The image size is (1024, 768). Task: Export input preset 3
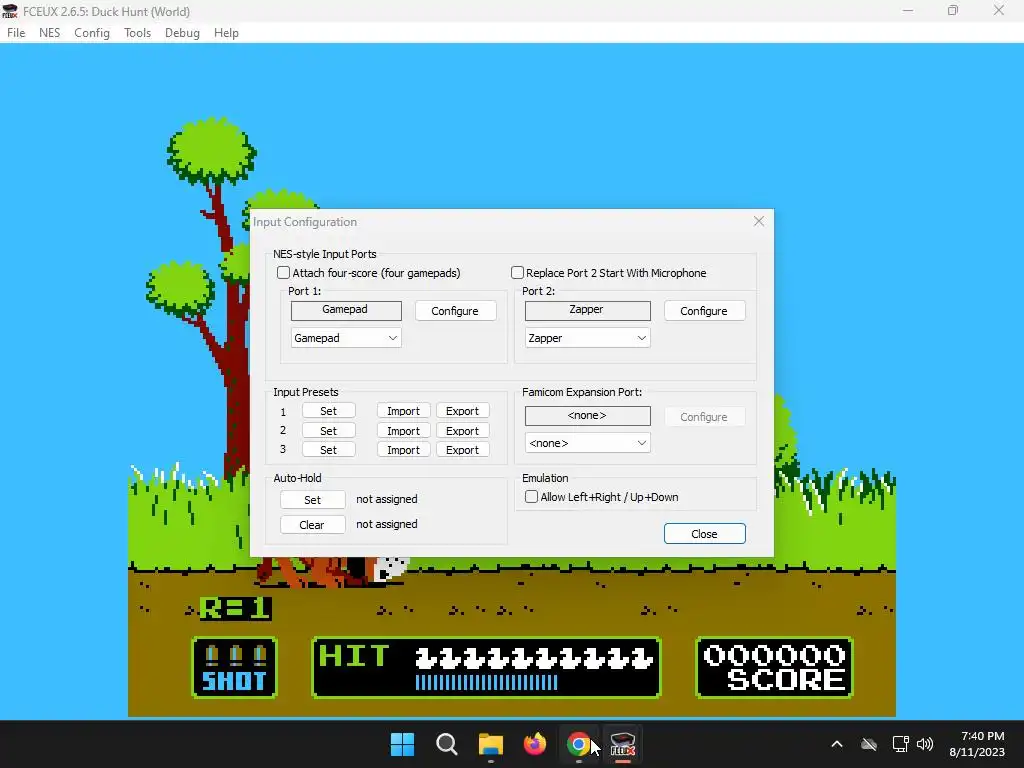[462, 449]
